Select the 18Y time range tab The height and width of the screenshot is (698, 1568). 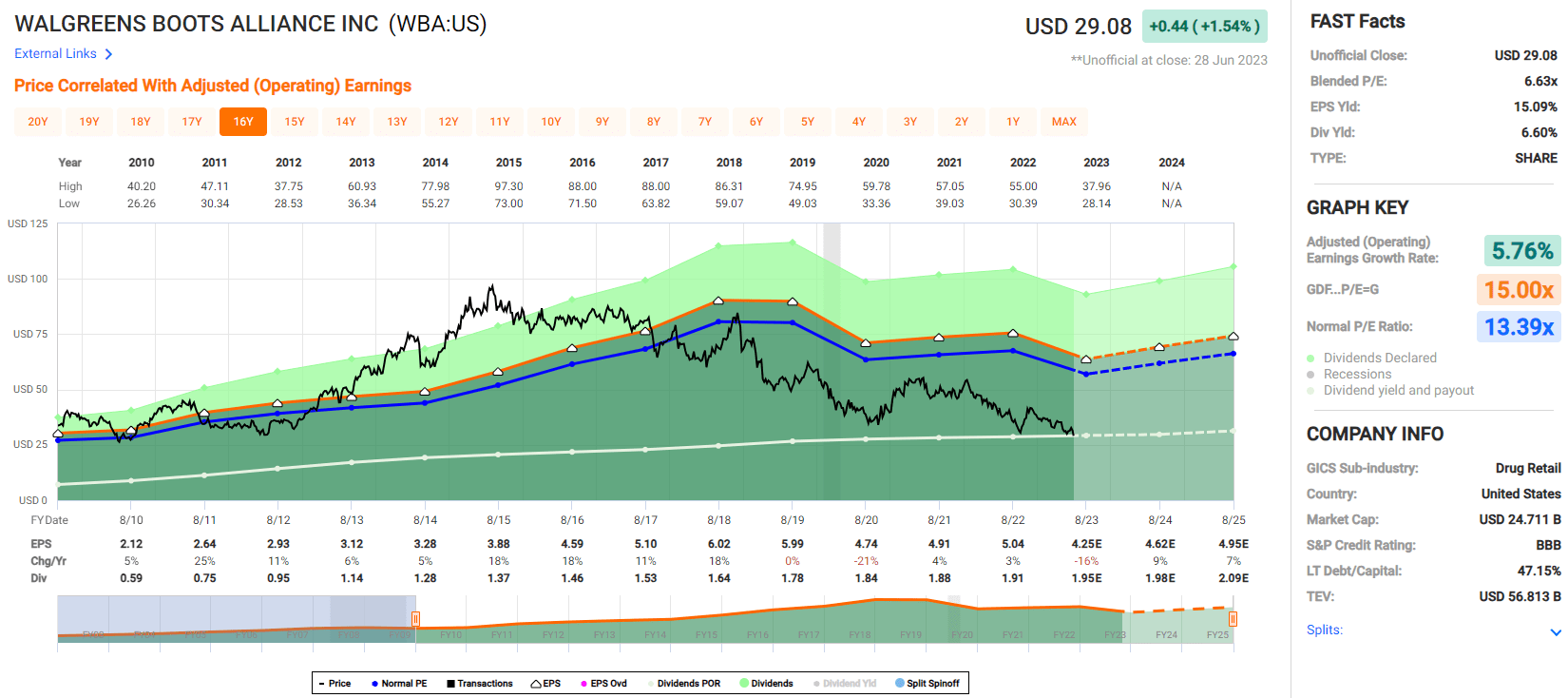pyautogui.click(x=141, y=122)
